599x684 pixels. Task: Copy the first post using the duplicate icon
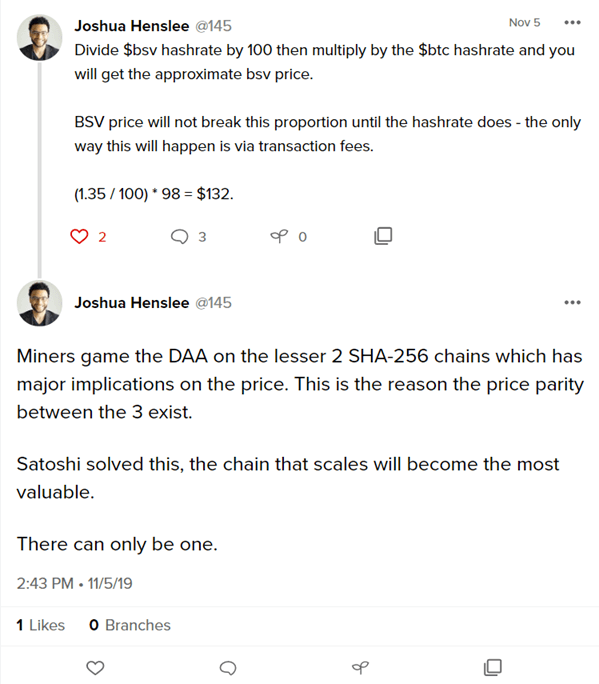pyautogui.click(x=383, y=236)
